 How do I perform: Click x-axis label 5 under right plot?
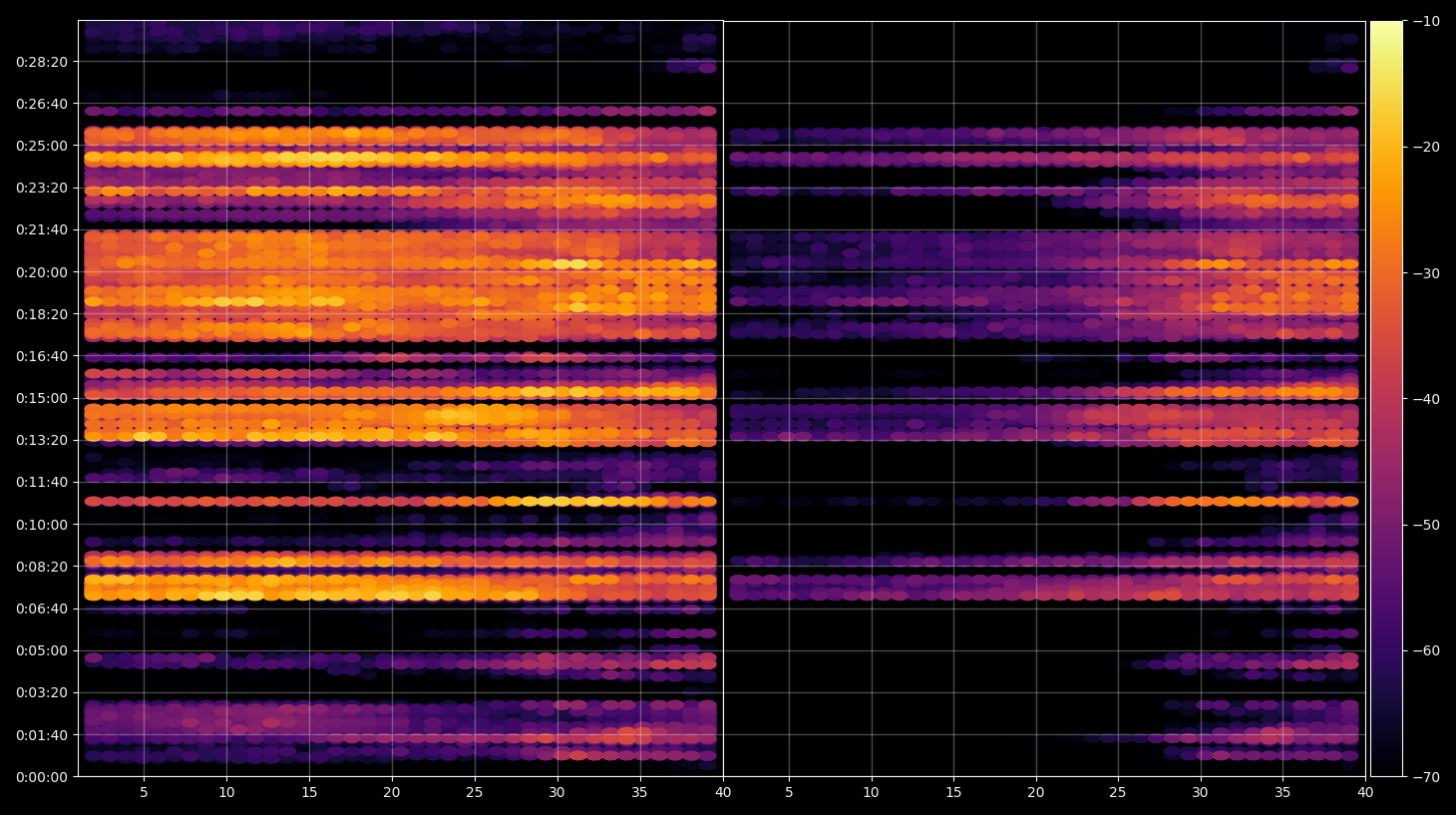click(789, 793)
